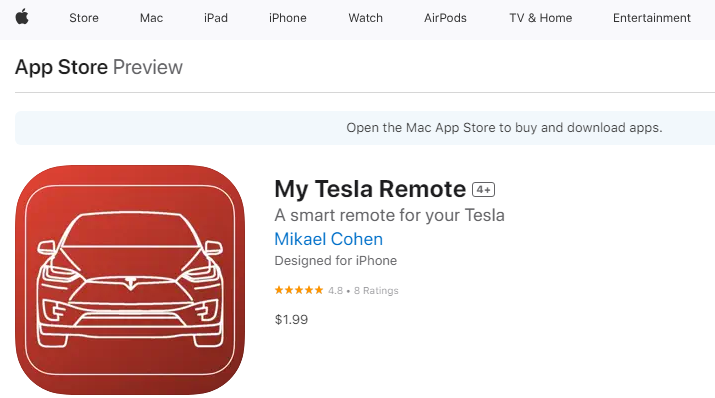Open the TV & Home menu
715x398 pixels.
pyautogui.click(x=541, y=18)
